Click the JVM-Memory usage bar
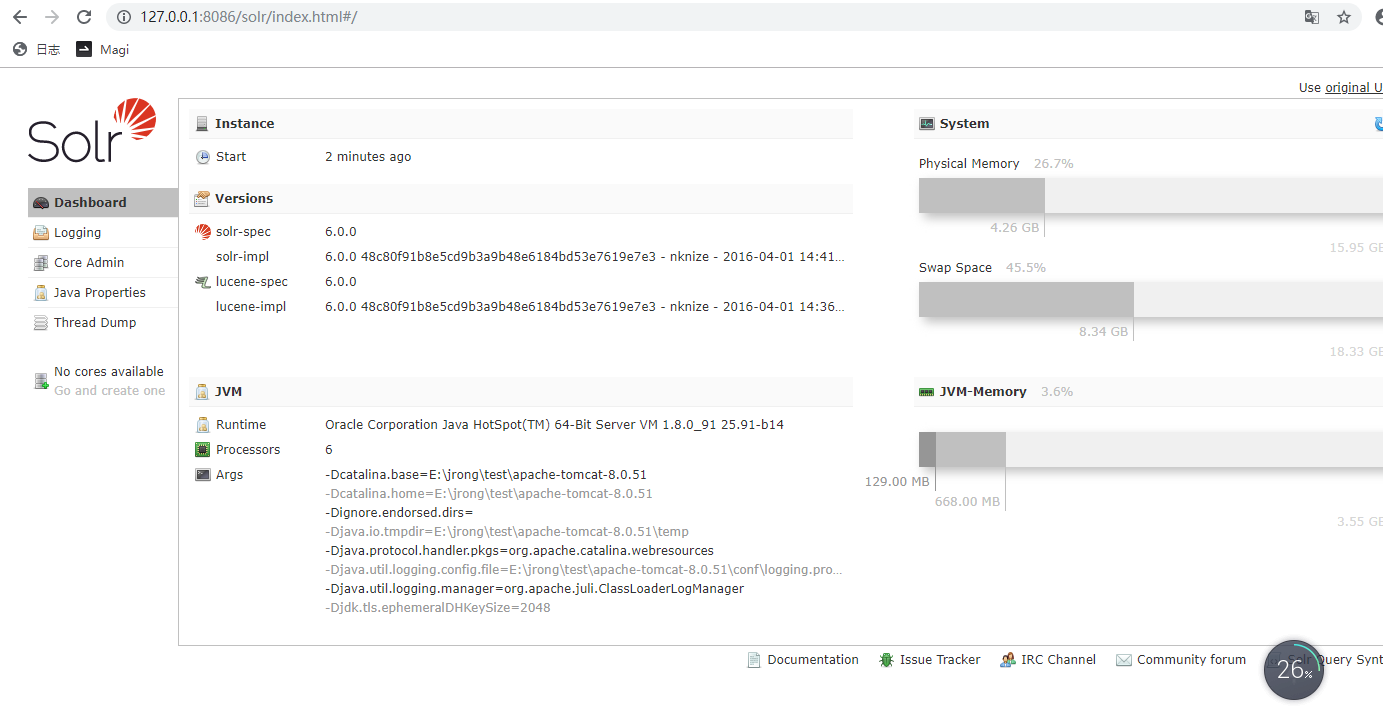The width and height of the screenshot is (1383, 708). point(1151,449)
